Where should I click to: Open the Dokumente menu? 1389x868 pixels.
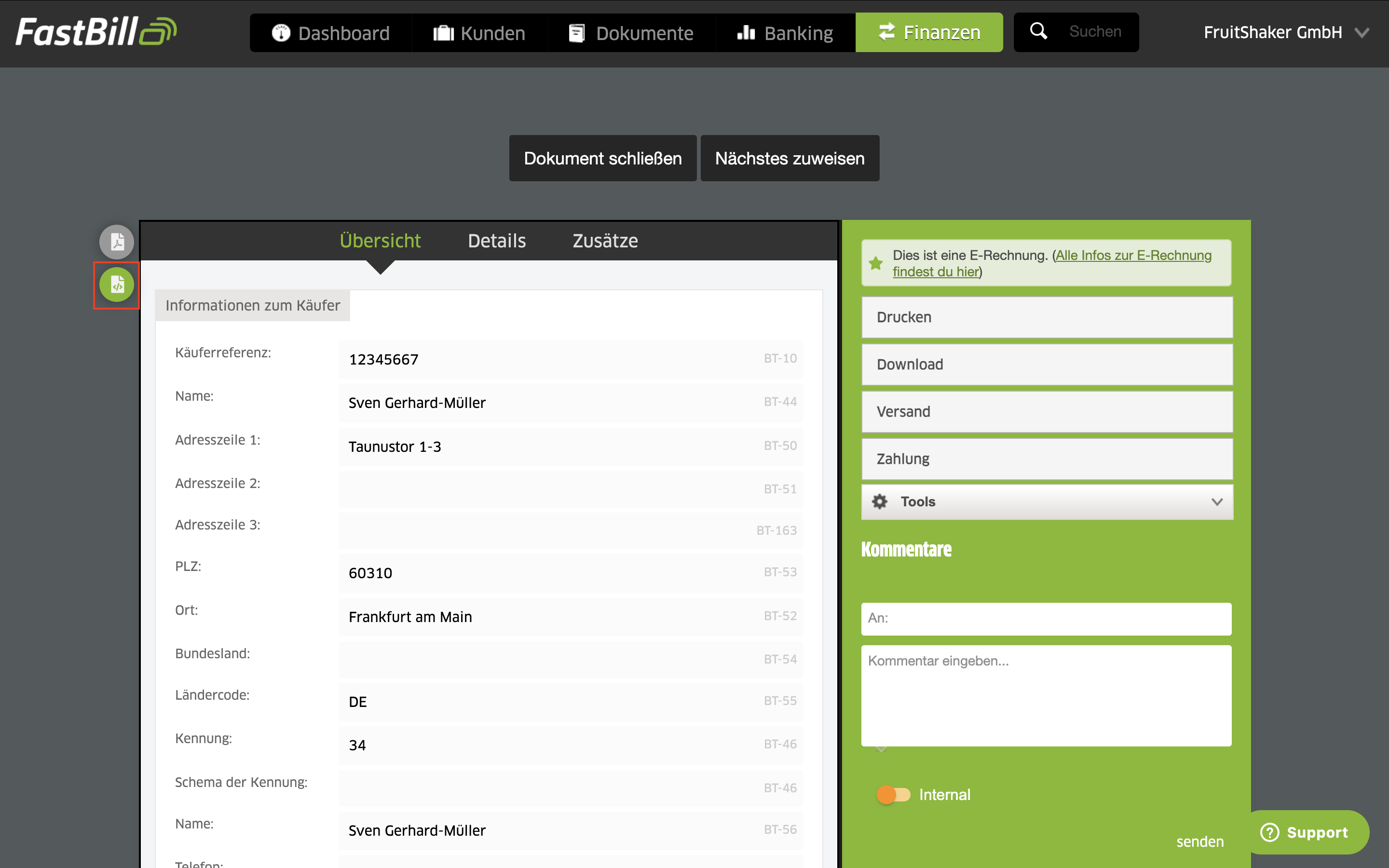(x=631, y=33)
